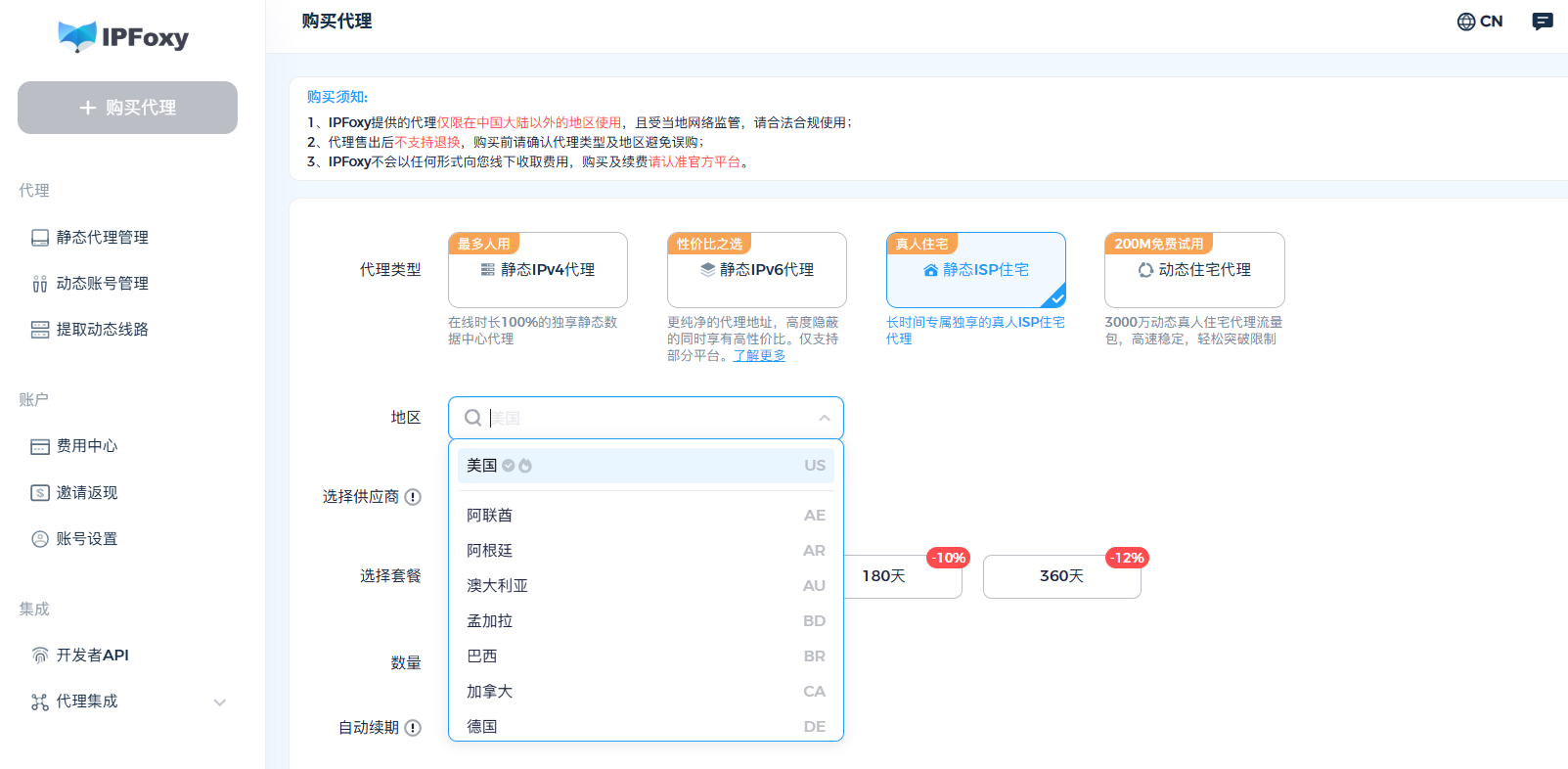Open the chat message icon
The width and height of the screenshot is (1568, 769).
1542,22
